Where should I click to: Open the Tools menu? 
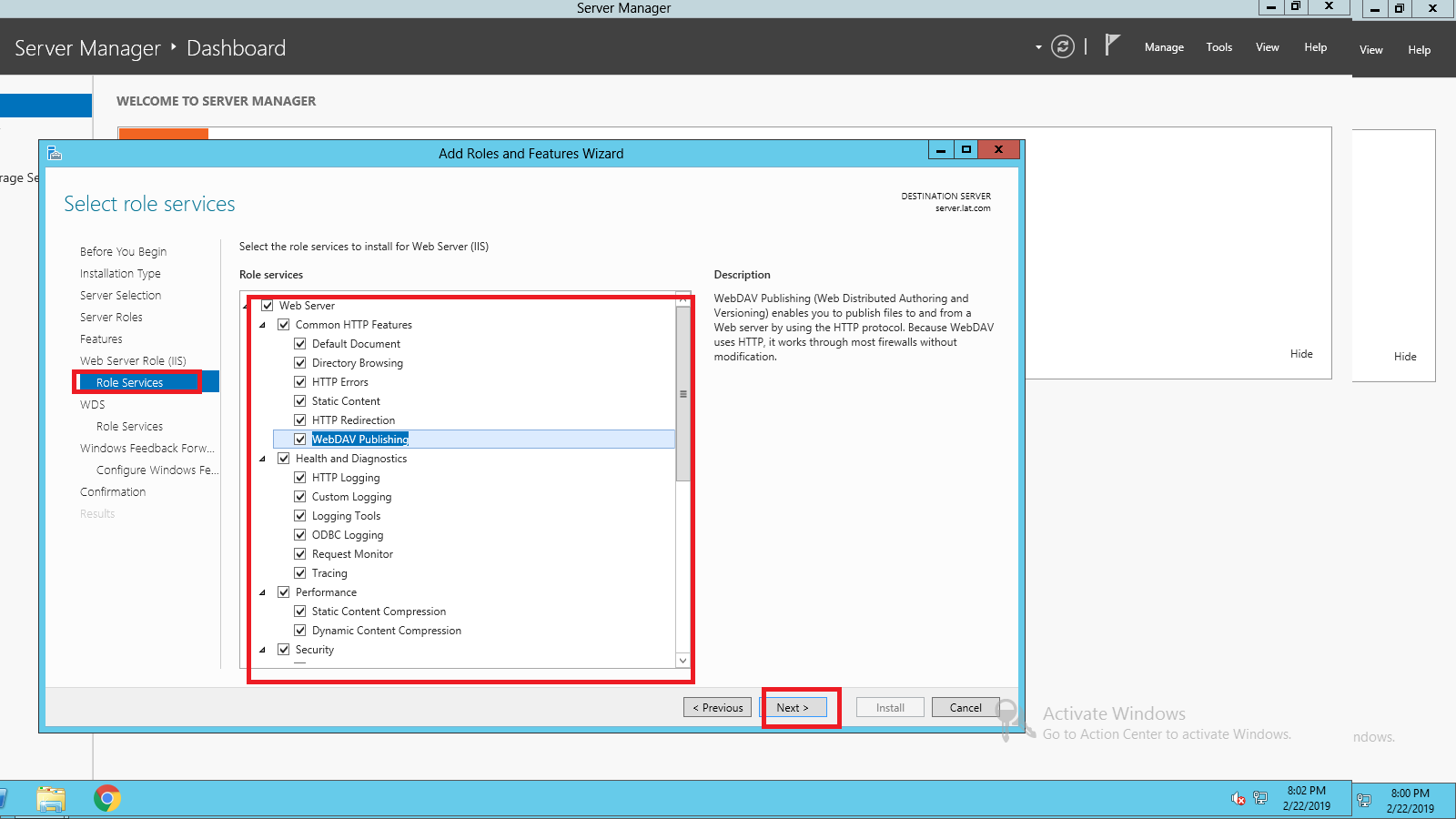coord(1218,47)
